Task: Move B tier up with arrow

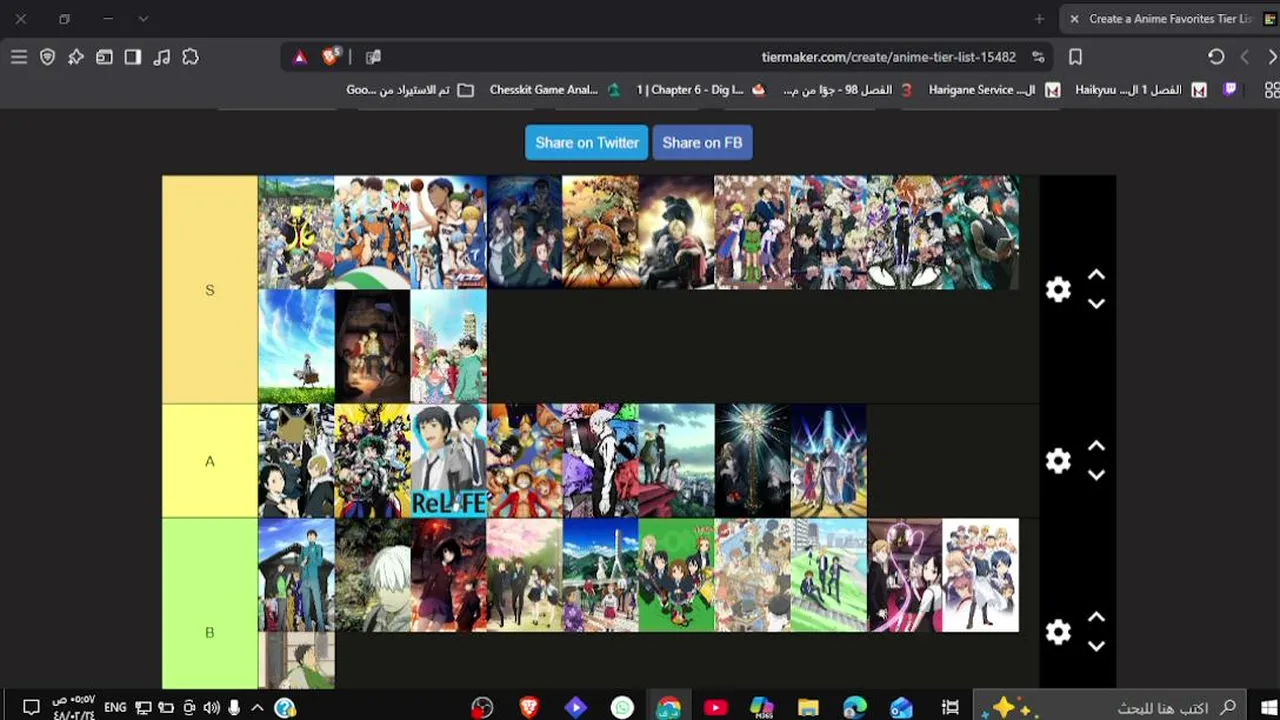Action: tap(1096, 617)
